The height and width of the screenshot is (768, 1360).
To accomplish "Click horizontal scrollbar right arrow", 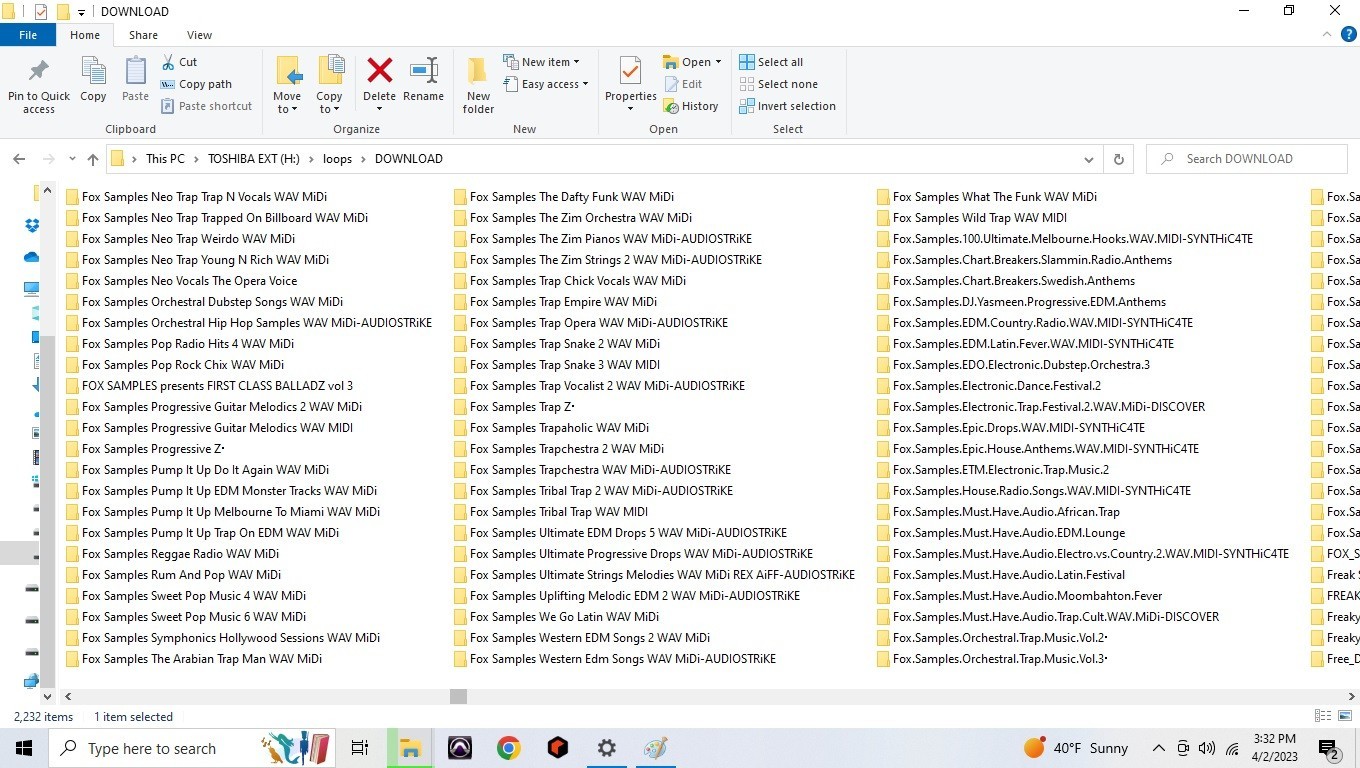I will tap(1351, 696).
